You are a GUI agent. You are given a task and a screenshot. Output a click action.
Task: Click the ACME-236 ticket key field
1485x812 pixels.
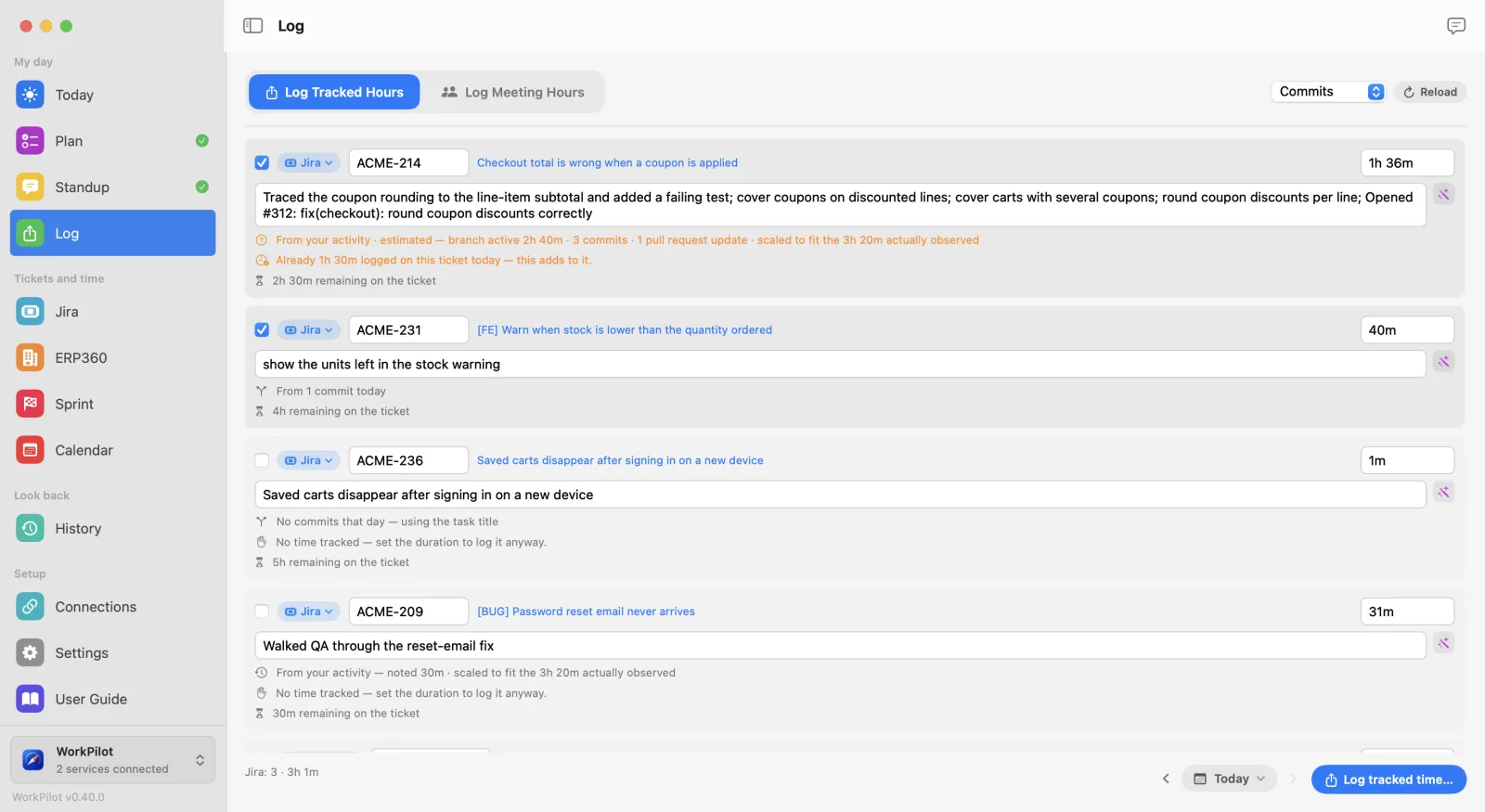[x=408, y=460]
